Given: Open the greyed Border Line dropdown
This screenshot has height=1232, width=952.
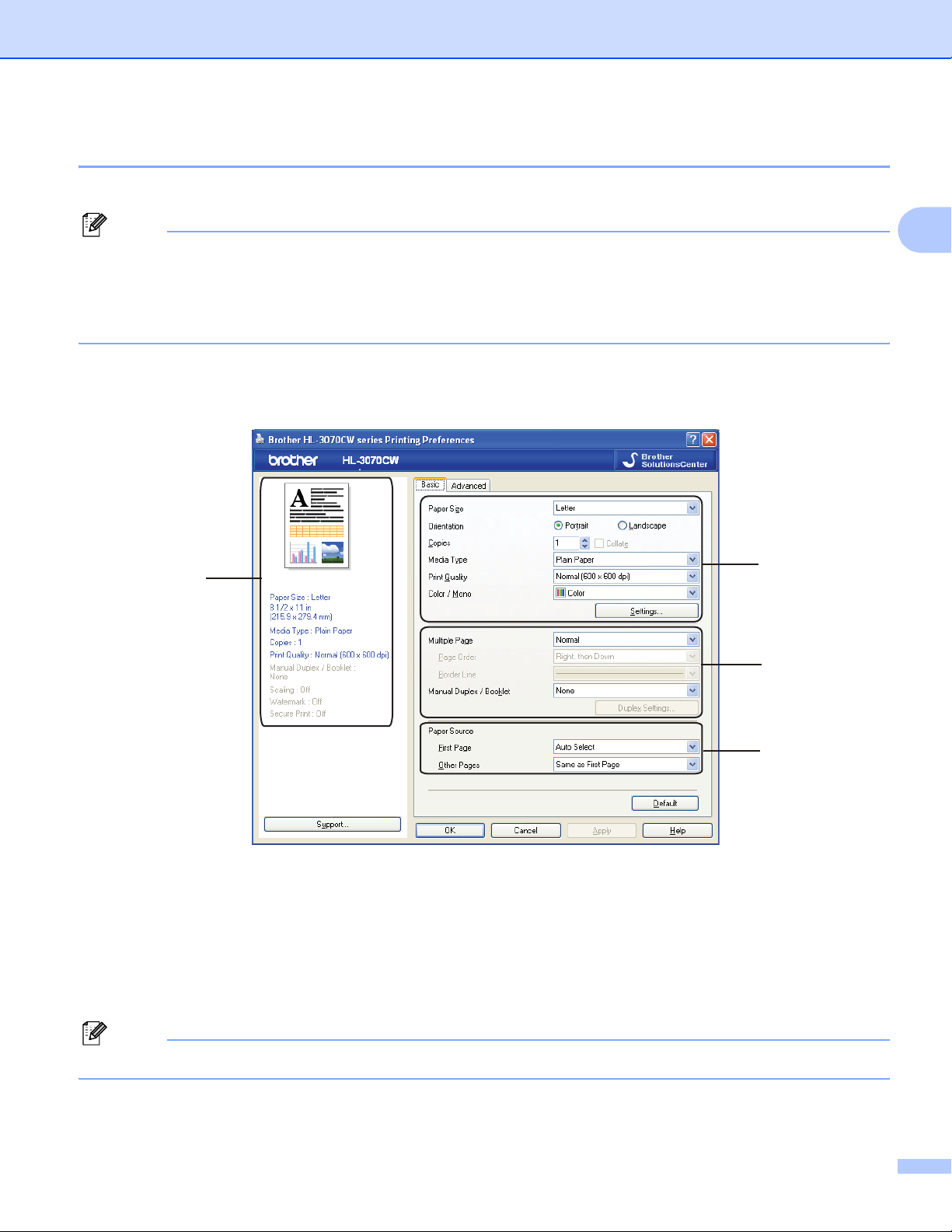Looking at the screenshot, I should (626, 674).
